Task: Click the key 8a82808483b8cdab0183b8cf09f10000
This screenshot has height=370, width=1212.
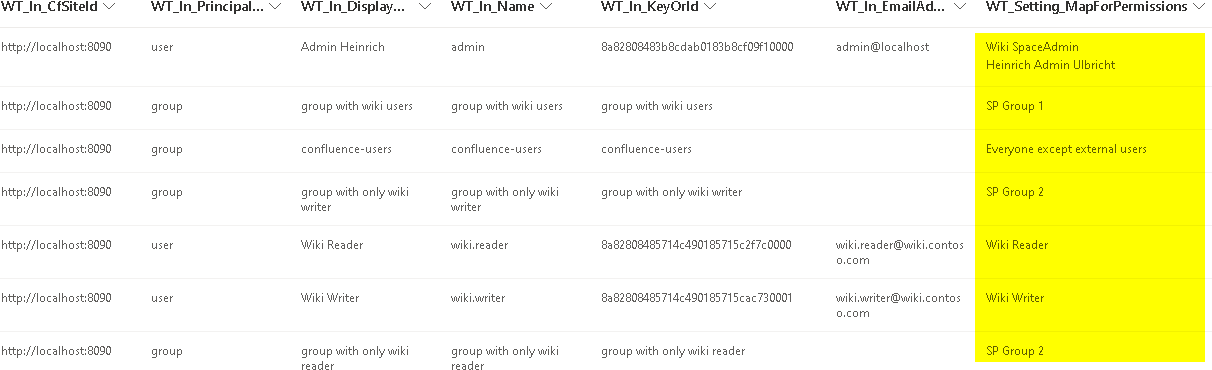Action: pos(697,47)
